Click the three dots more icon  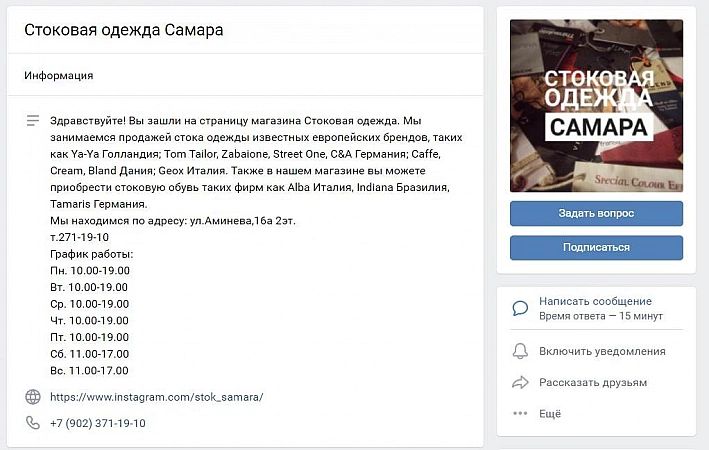(x=520, y=413)
